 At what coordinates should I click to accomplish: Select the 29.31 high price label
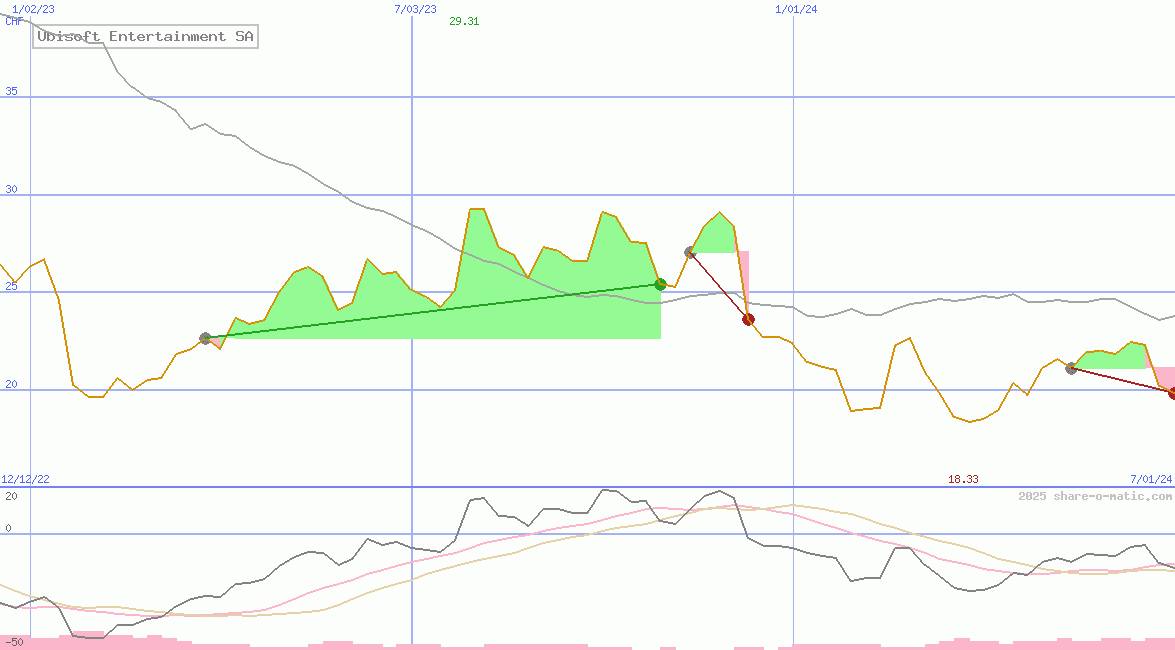tap(464, 21)
